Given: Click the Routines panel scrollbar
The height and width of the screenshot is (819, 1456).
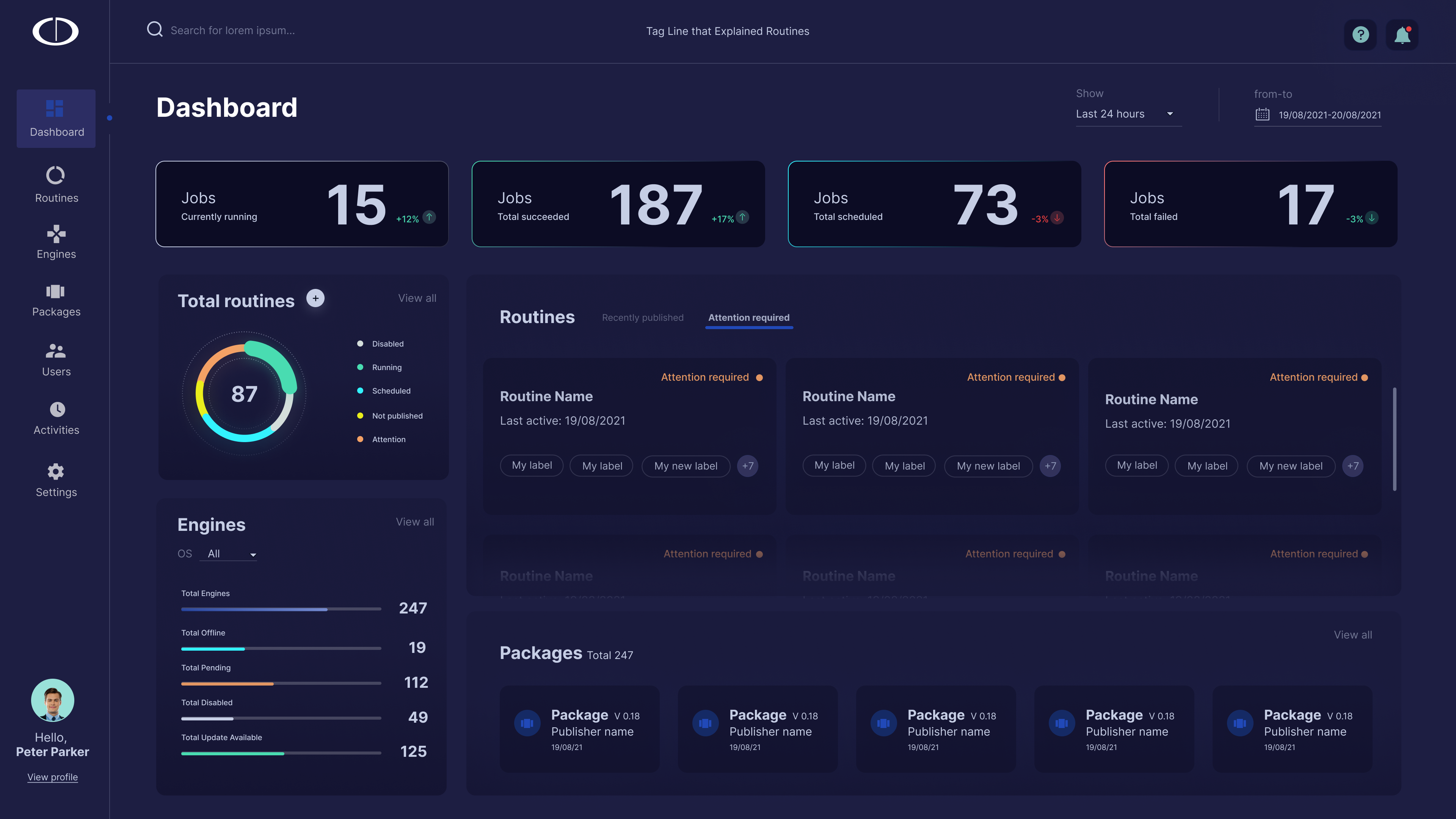Looking at the screenshot, I should pyautogui.click(x=1395, y=439).
